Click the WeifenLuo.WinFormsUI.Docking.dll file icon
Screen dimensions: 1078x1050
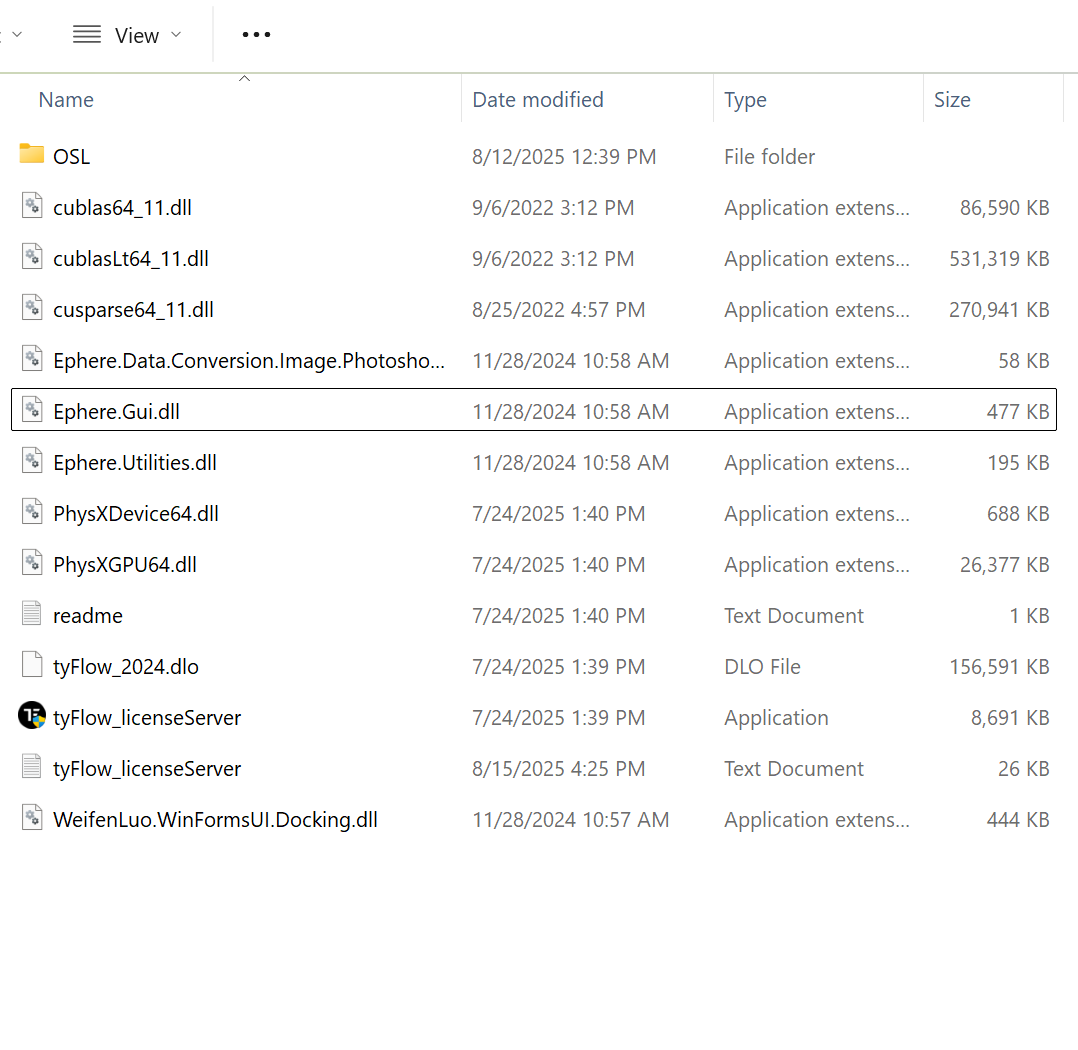click(x=32, y=819)
